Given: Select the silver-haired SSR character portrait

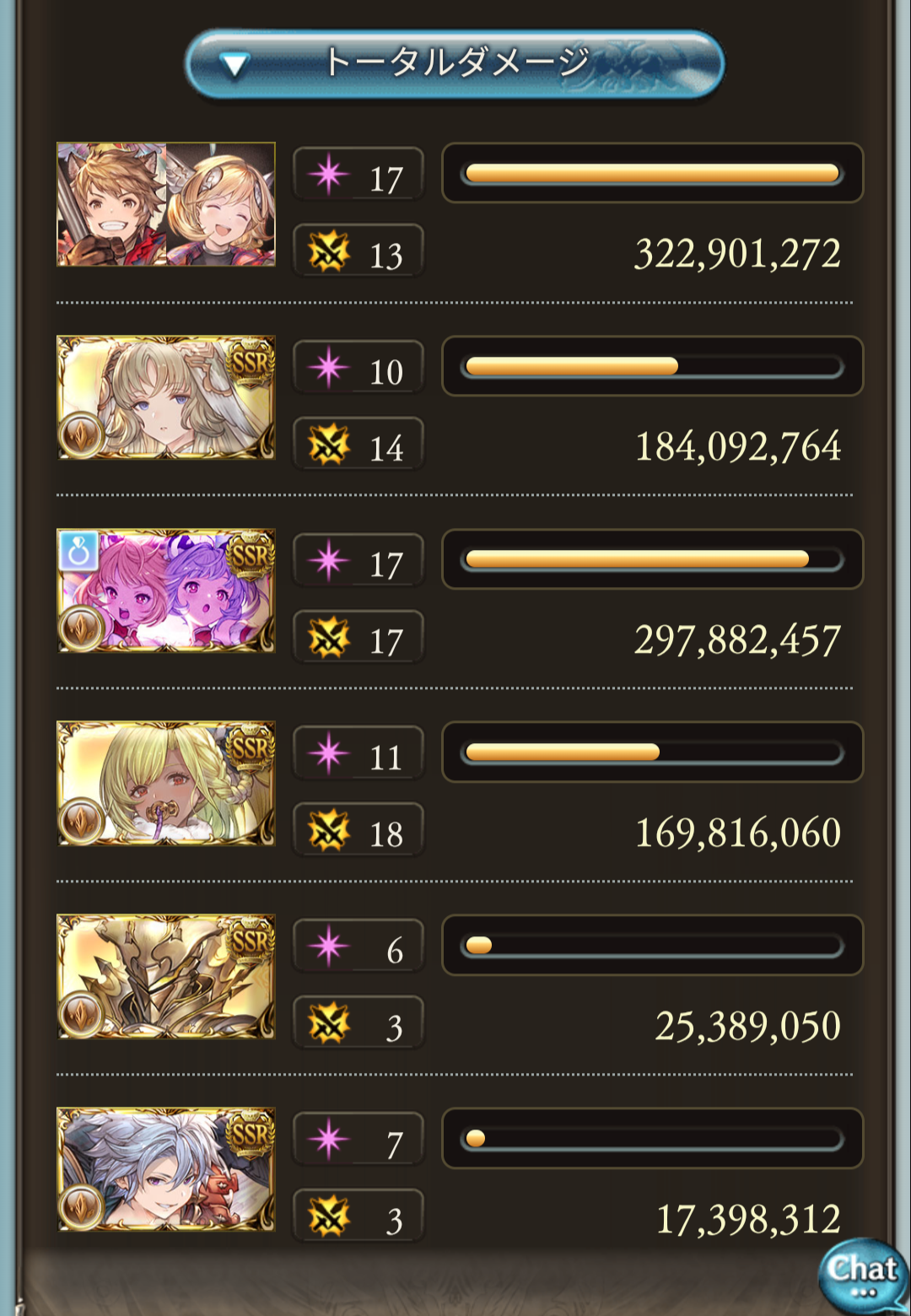Looking at the screenshot, I should pos(166,1169).
